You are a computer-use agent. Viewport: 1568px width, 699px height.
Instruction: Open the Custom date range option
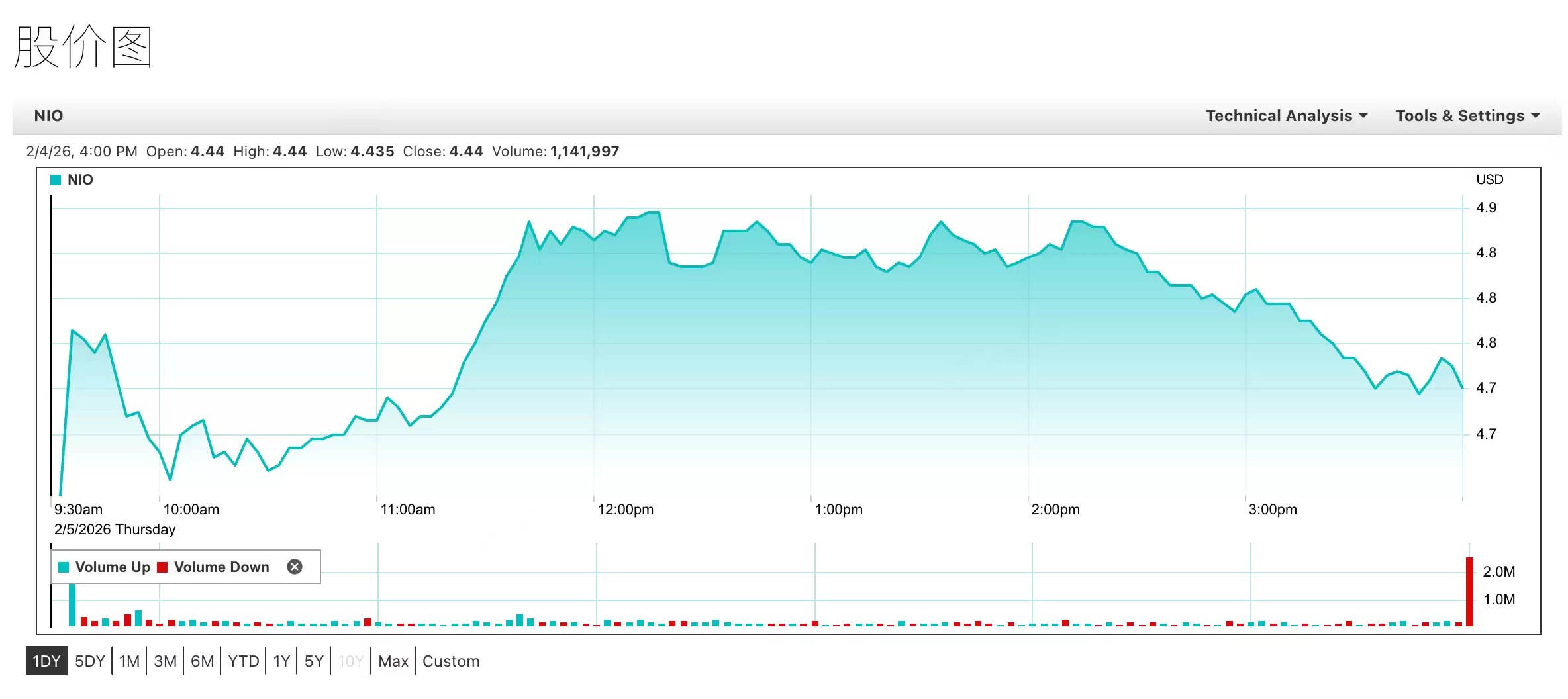(x=451, y=661)
